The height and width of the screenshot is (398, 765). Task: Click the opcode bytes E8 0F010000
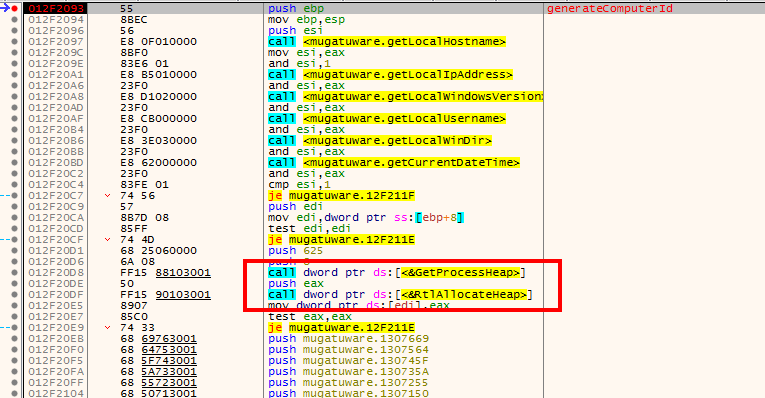click(x=159, y=41)
